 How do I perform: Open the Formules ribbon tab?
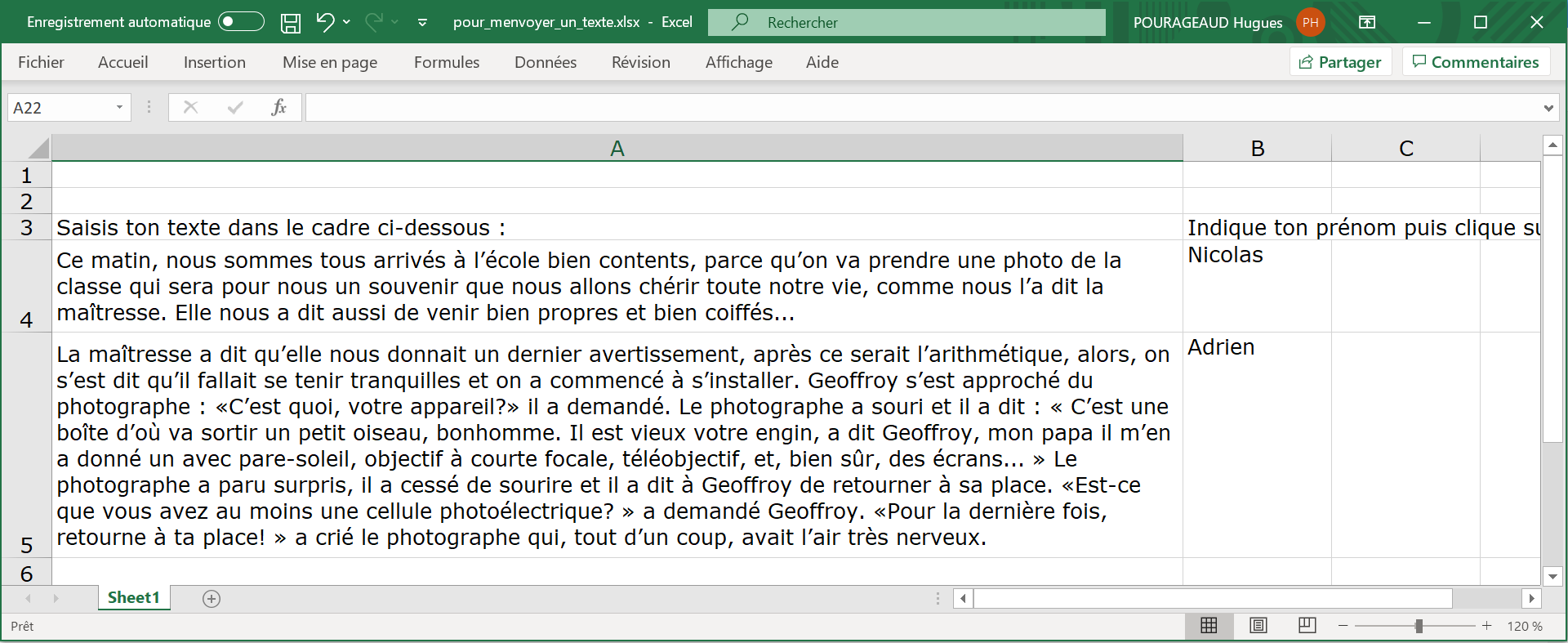[x=446, y=62]
